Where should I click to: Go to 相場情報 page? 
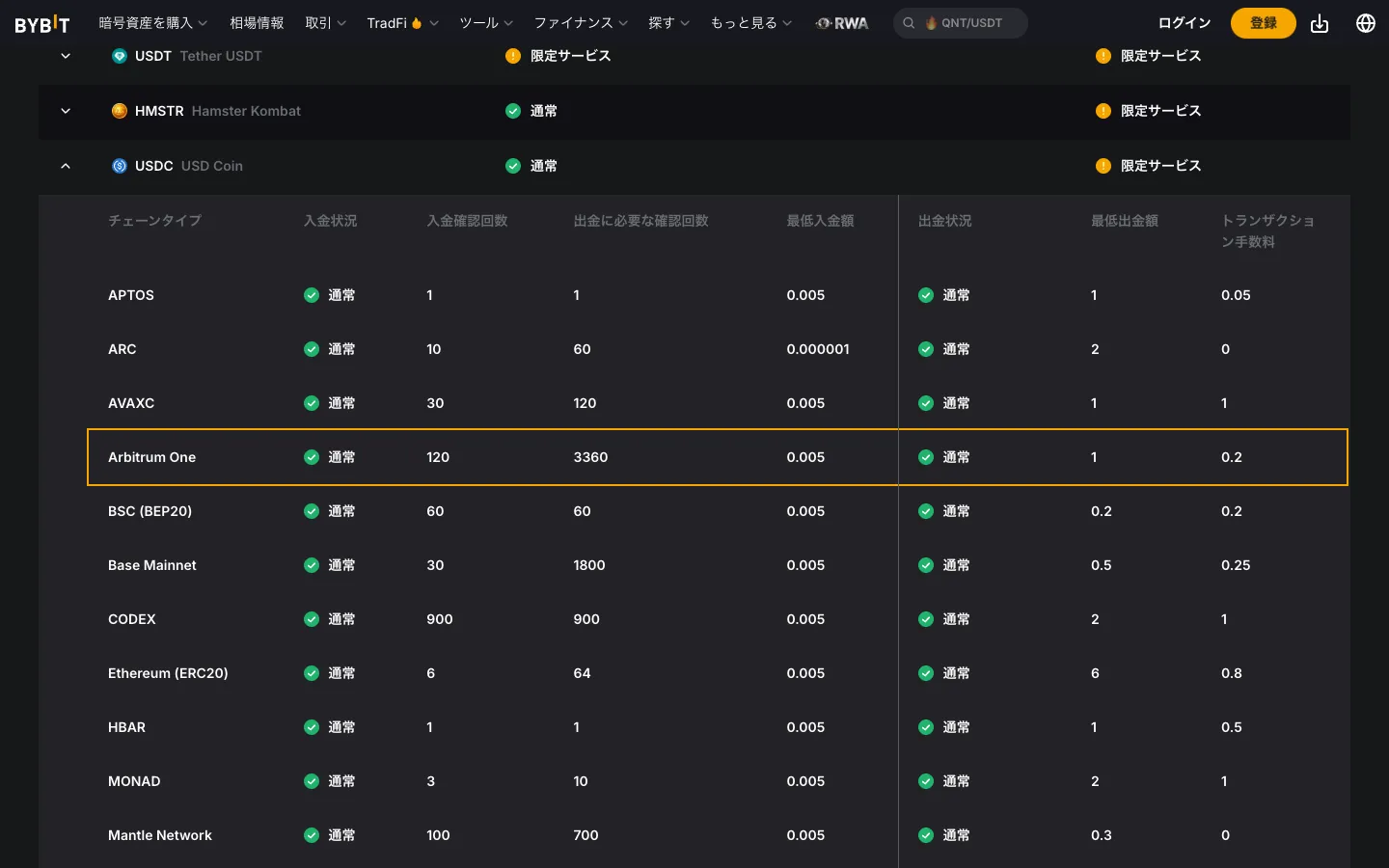point(257,23)
